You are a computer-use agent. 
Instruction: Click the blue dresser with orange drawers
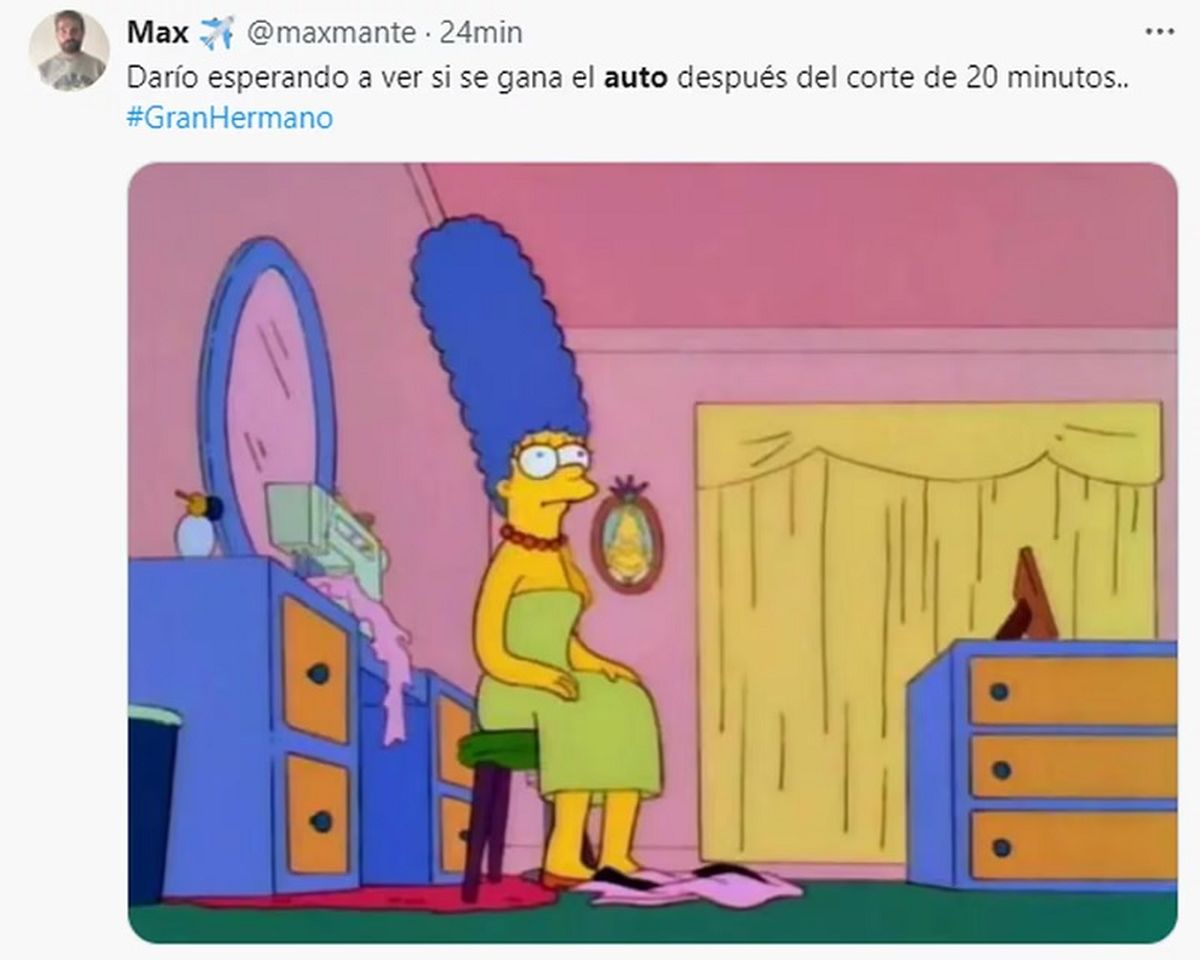pos(1042,764)
